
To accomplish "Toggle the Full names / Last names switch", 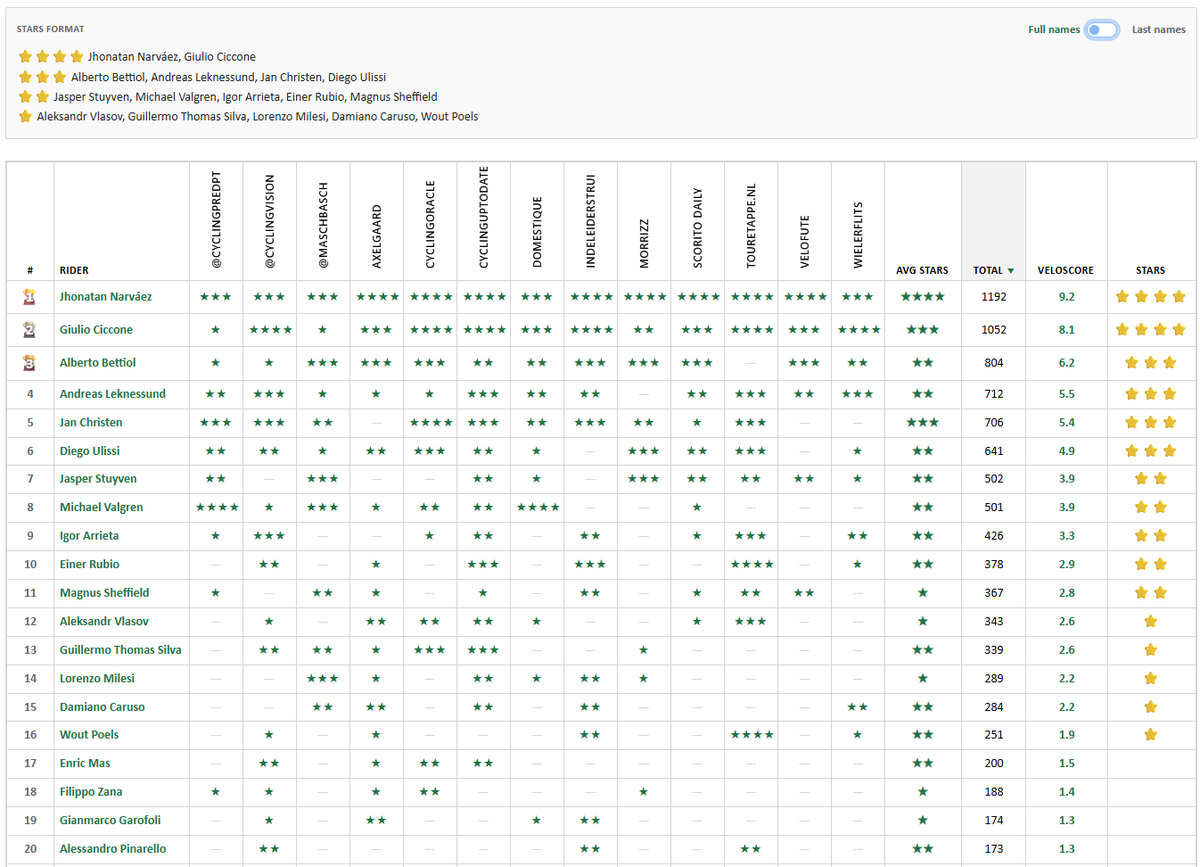I will [x=1103, y=30].
